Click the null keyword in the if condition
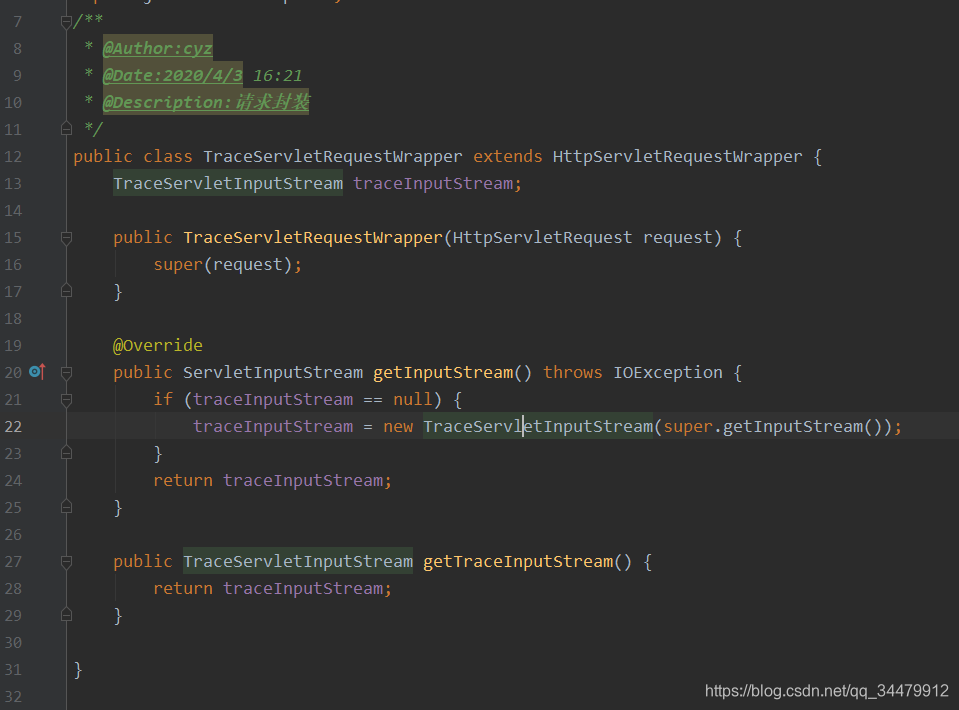Screen dimensions: 959x710 pyautogui.click(x=413, y=398)
